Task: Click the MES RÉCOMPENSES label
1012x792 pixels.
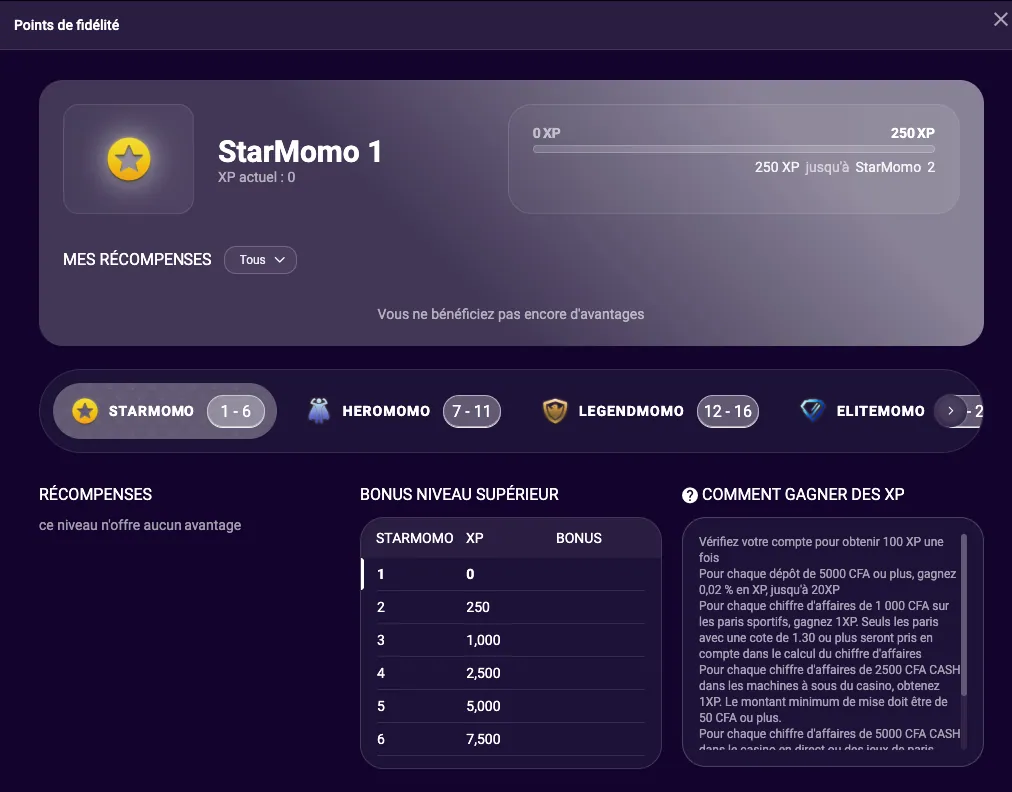Action: tap(137, 259)
